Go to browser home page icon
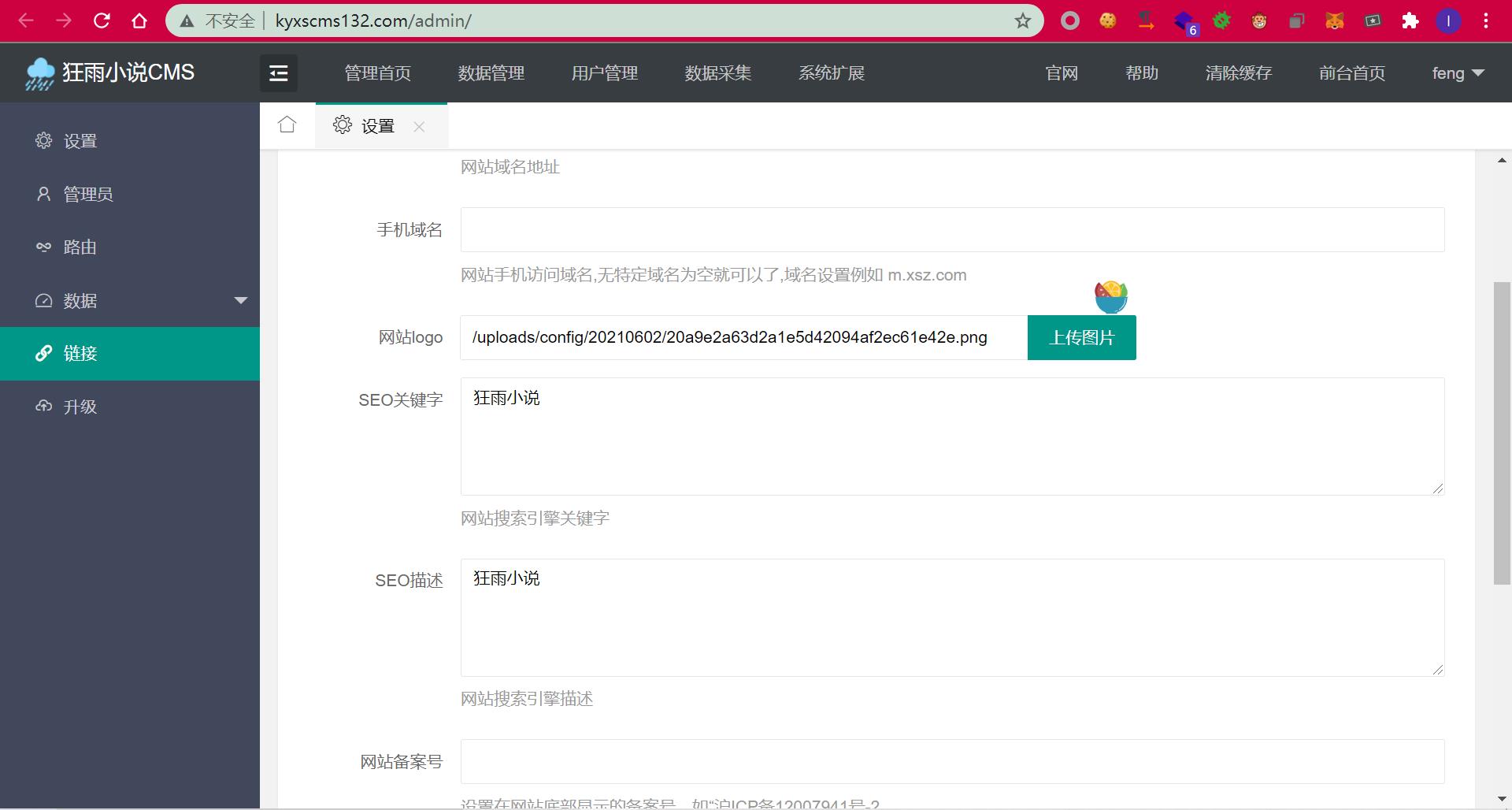Image resolution: width=1512 pixels, height=810 pixels. 139,21
